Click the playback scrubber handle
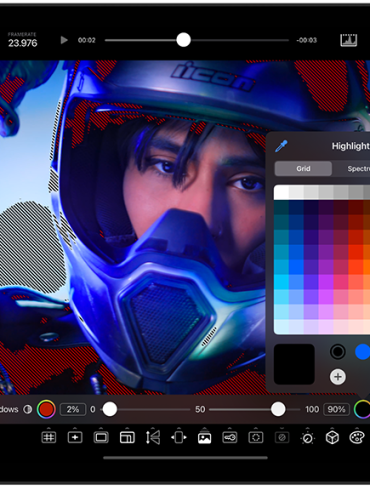Image resolution: width=370 pixels, height=490 pixels. point(183,40)
